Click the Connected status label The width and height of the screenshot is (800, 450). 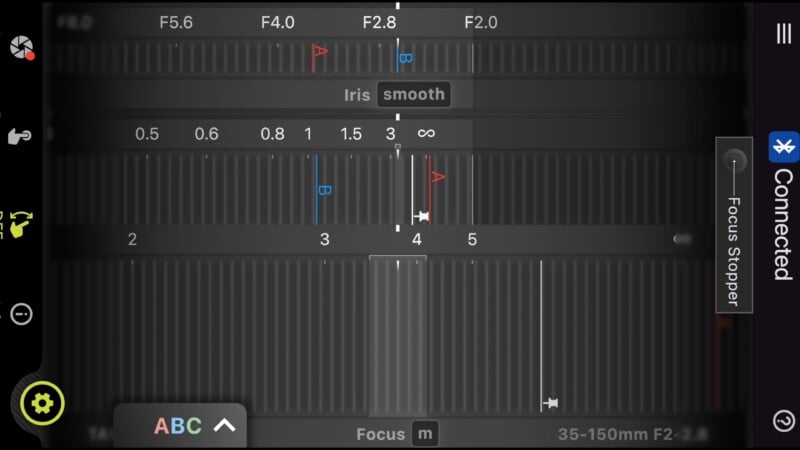784,224
